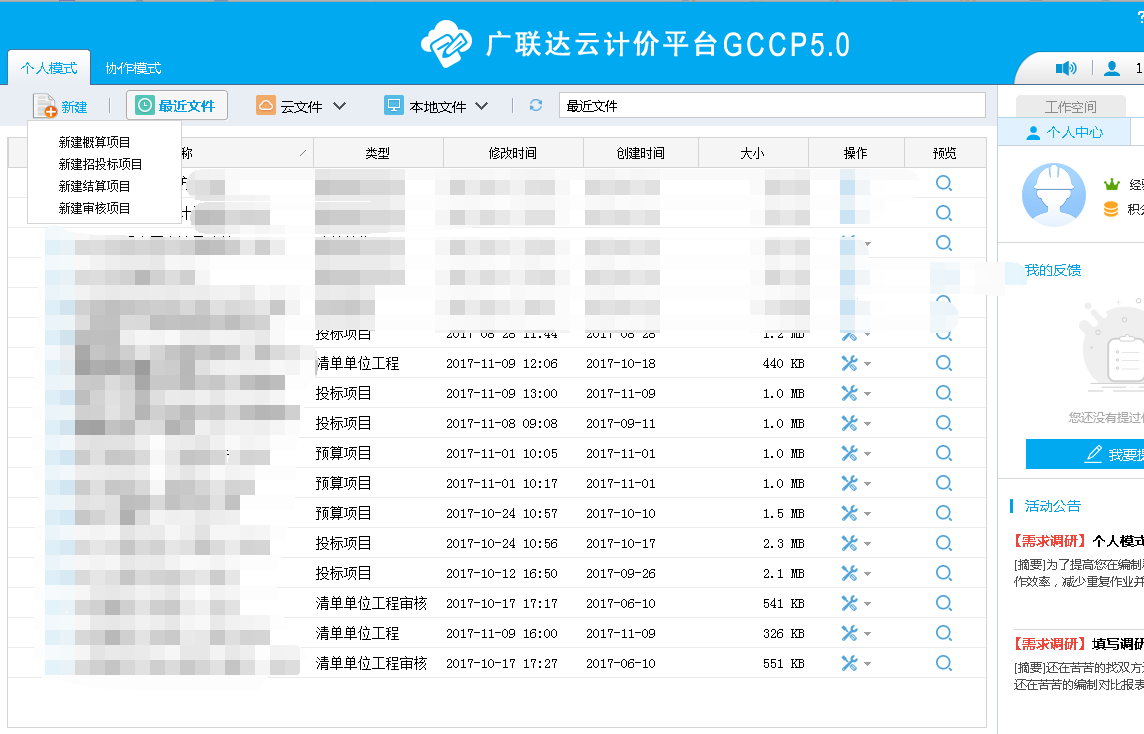
Task: Click tools icon for 541 KB row
Action: (849, 603)
